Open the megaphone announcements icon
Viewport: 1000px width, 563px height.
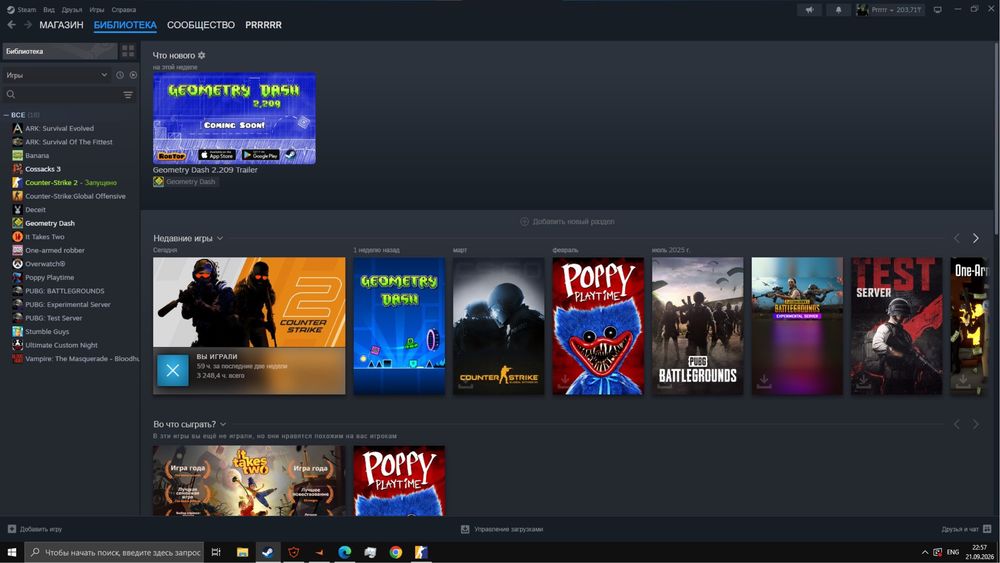(809, 10)
